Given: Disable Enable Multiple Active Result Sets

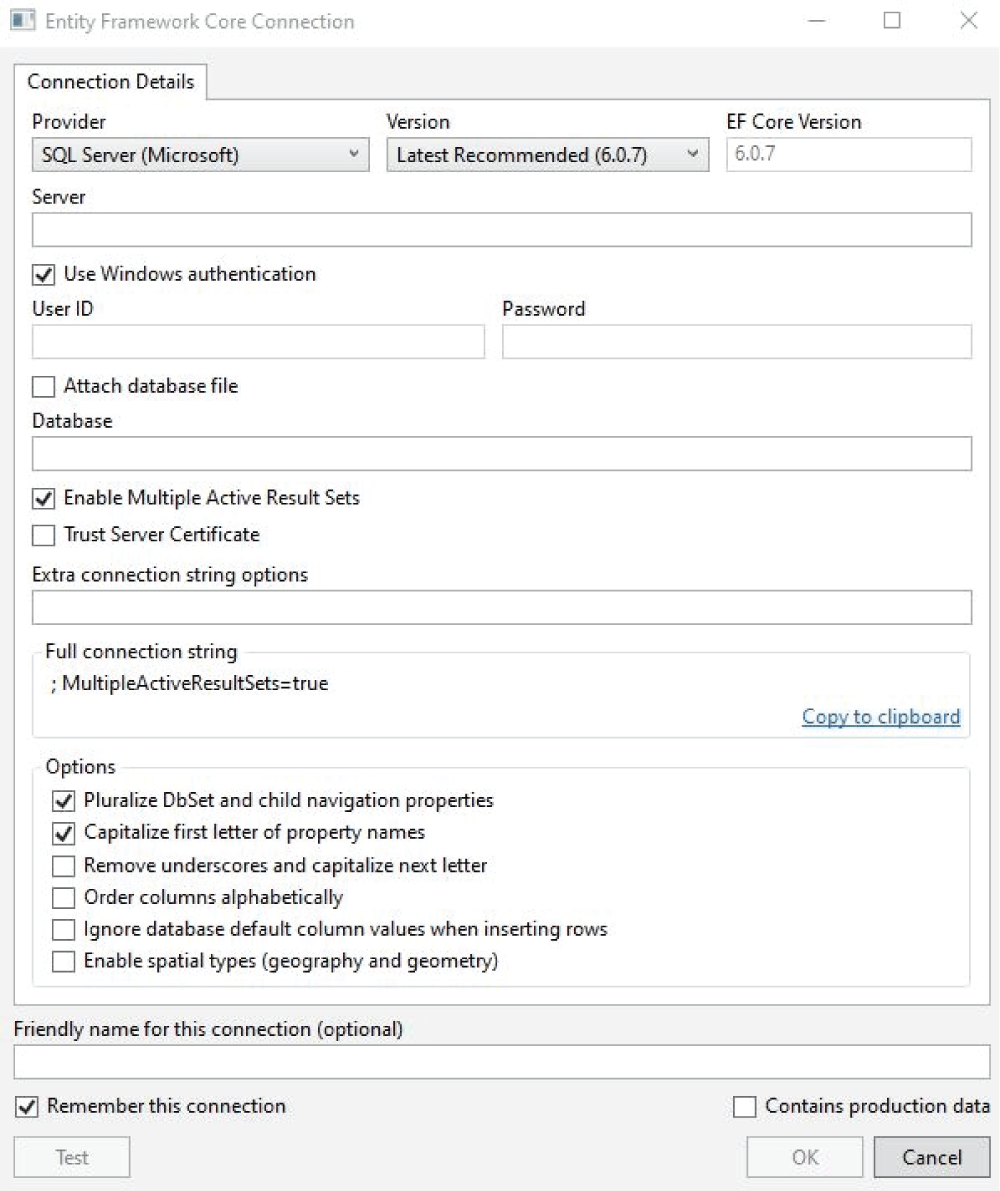Looking at the screenshot, I should tap(44, 498).
